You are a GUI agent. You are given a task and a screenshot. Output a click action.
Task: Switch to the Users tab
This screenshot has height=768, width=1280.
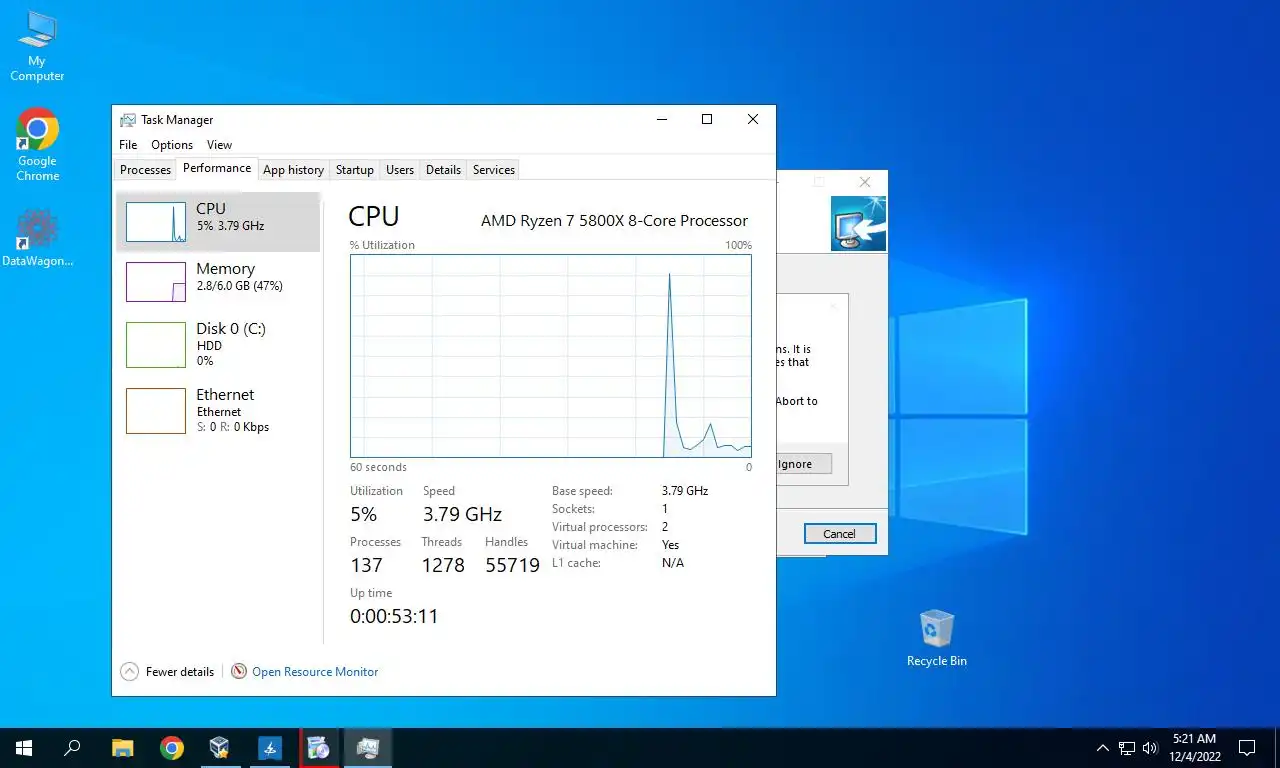(x=400, y=170)
